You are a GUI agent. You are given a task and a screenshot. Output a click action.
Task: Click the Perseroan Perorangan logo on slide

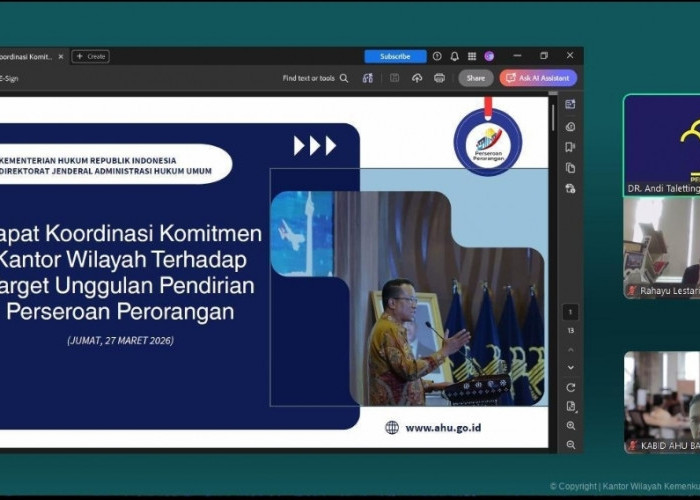pos(488,142)
